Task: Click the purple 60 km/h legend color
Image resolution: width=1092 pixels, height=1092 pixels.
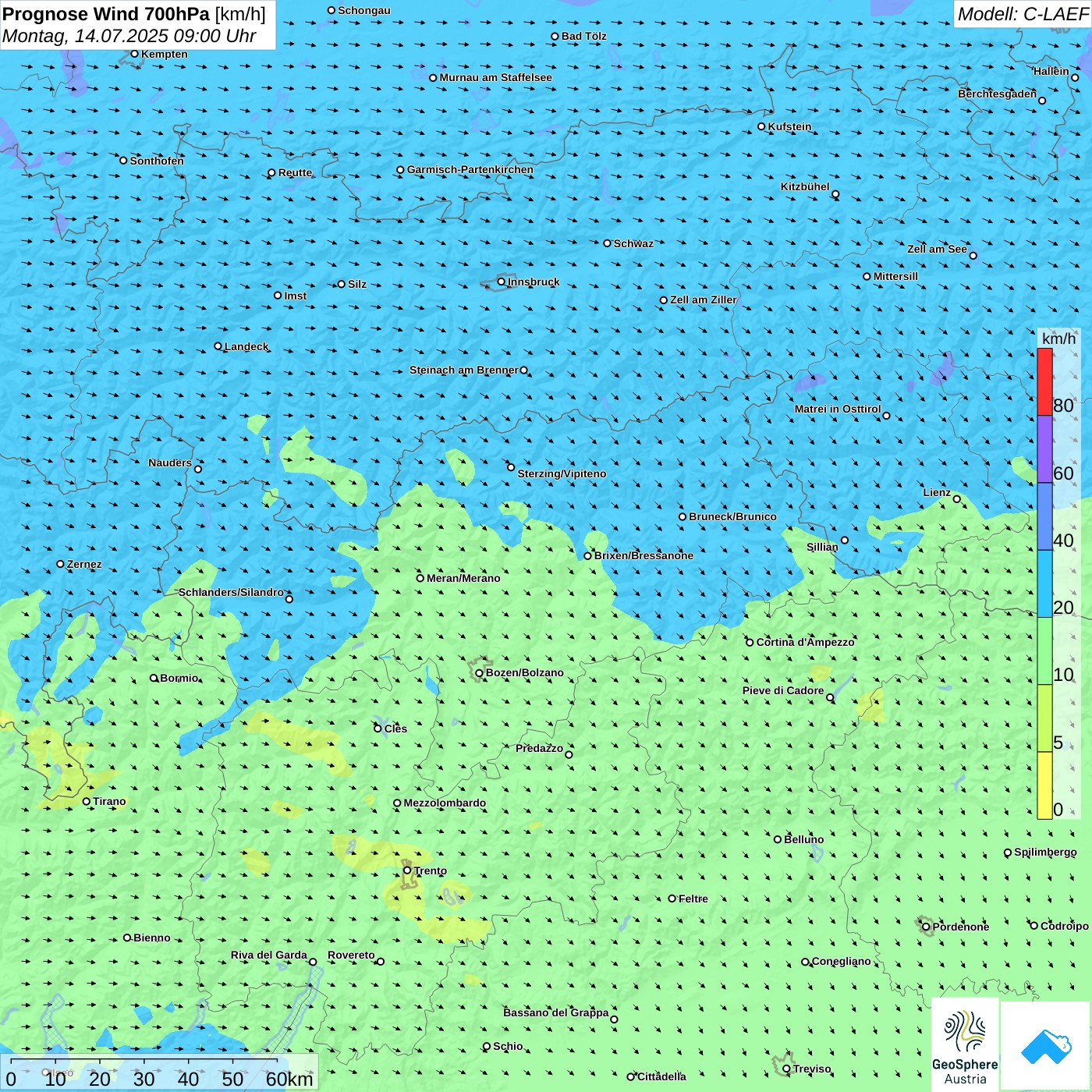Action: coord(1044,449)
